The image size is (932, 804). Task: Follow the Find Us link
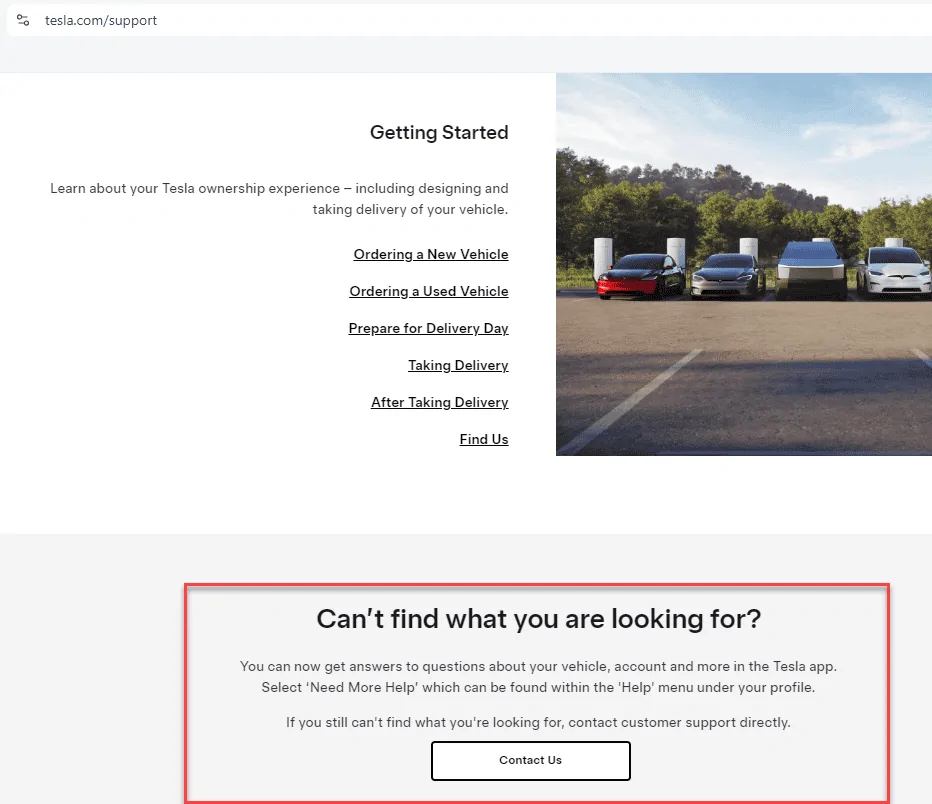click(x=484, y=439)
